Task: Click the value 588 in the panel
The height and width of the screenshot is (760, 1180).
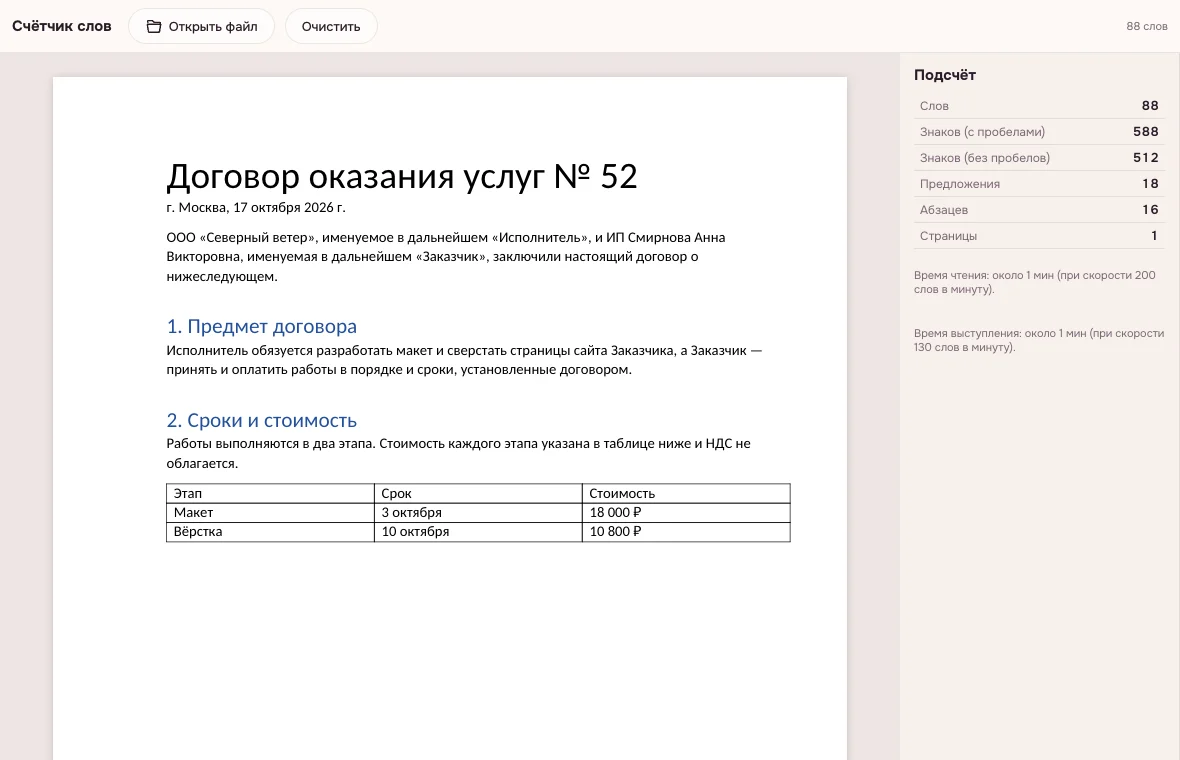Action: (x=1145, y=132)
